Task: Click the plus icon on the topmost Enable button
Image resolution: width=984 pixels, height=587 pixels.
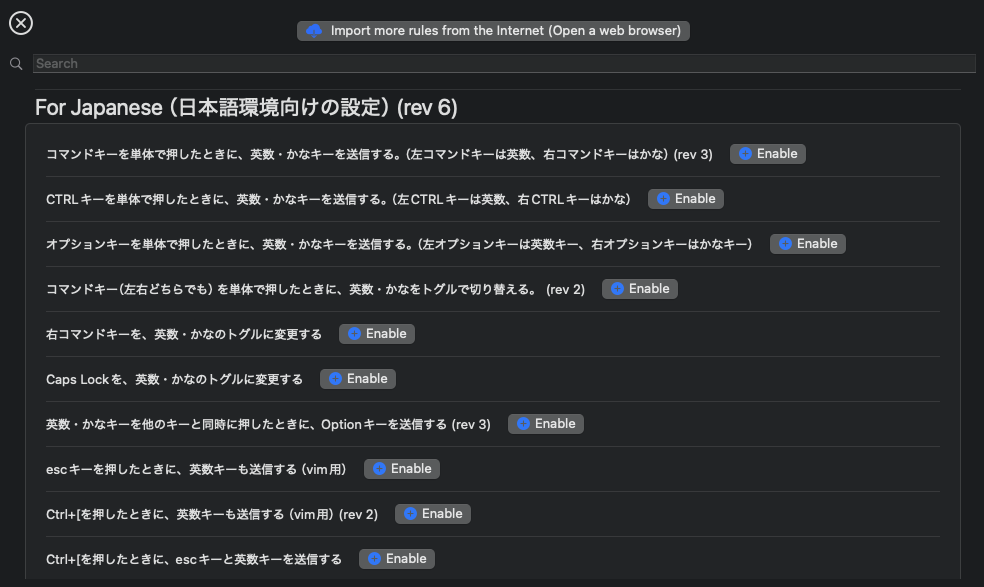Action: click(744, 153)
